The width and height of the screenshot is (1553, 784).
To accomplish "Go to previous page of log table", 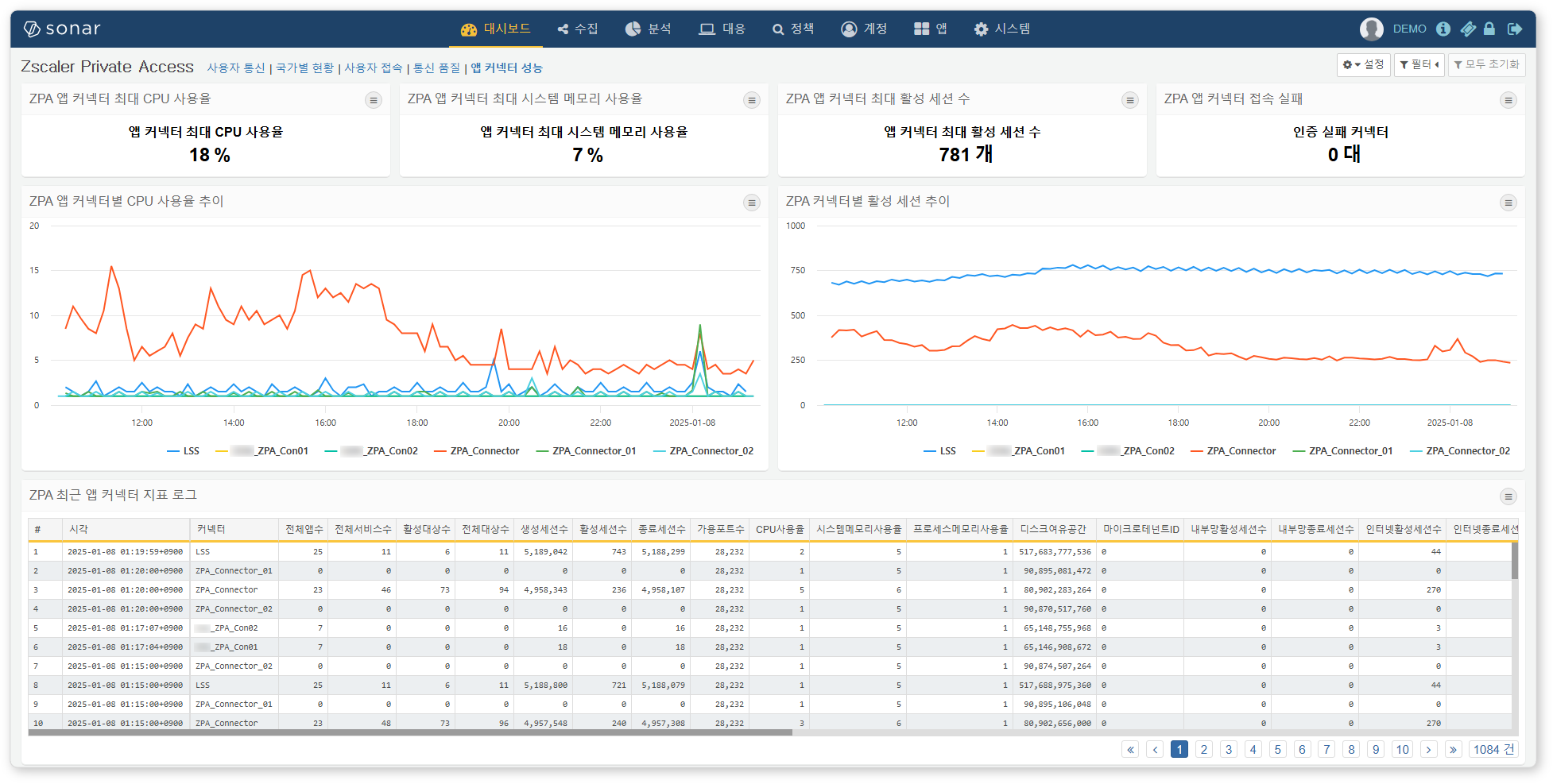I will coord(1155,750).
